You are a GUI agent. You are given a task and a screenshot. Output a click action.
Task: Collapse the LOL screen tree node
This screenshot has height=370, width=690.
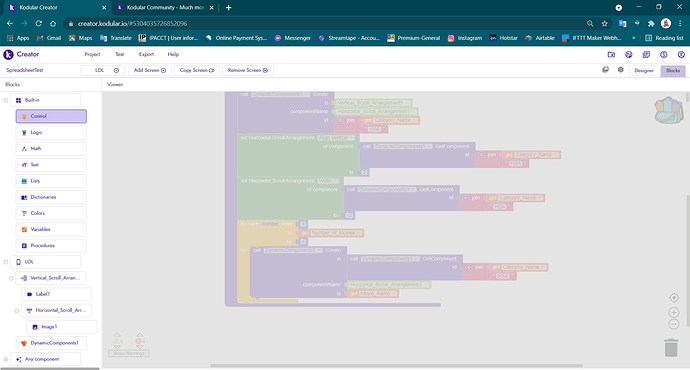pyautogui.click(x=6, y=262)
